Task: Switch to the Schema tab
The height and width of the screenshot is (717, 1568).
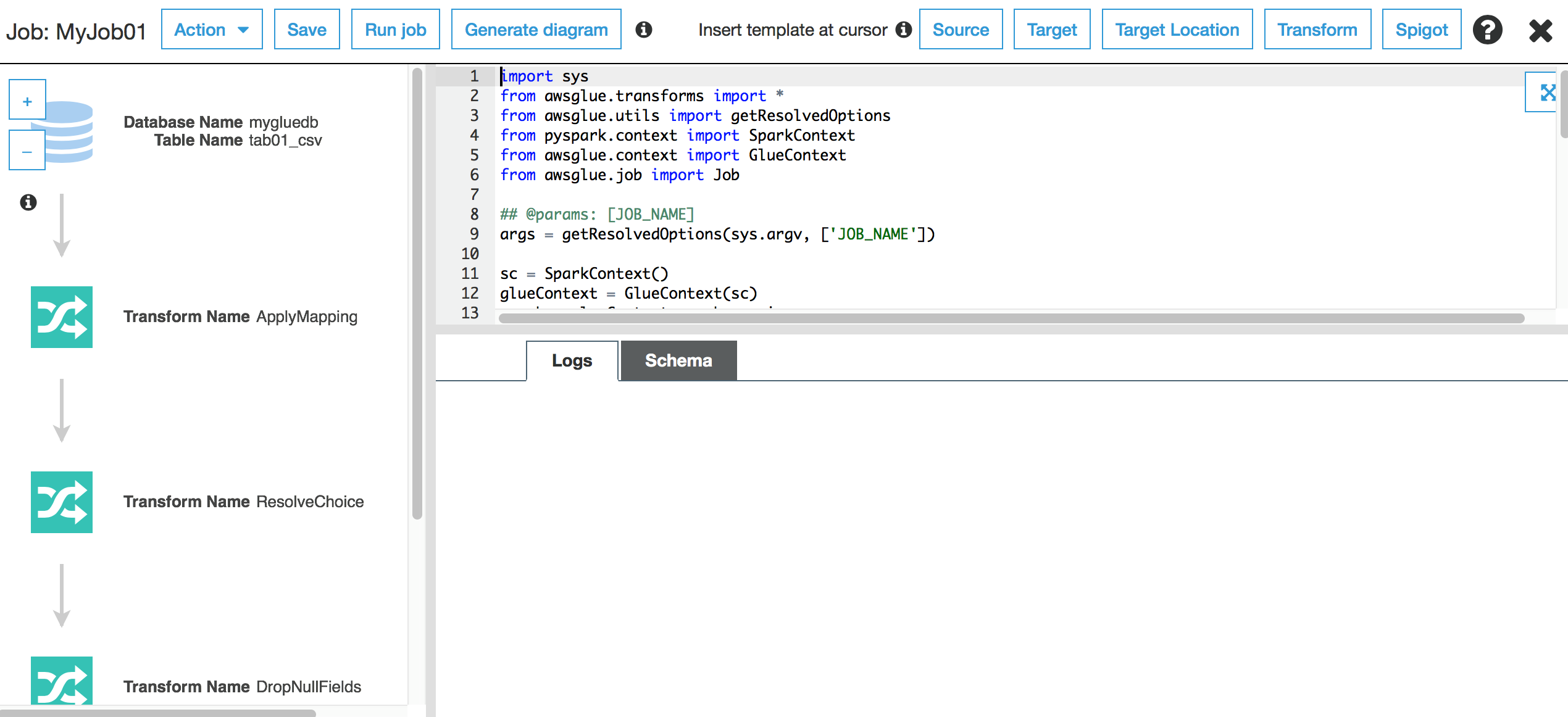Action: click(678, 360)
